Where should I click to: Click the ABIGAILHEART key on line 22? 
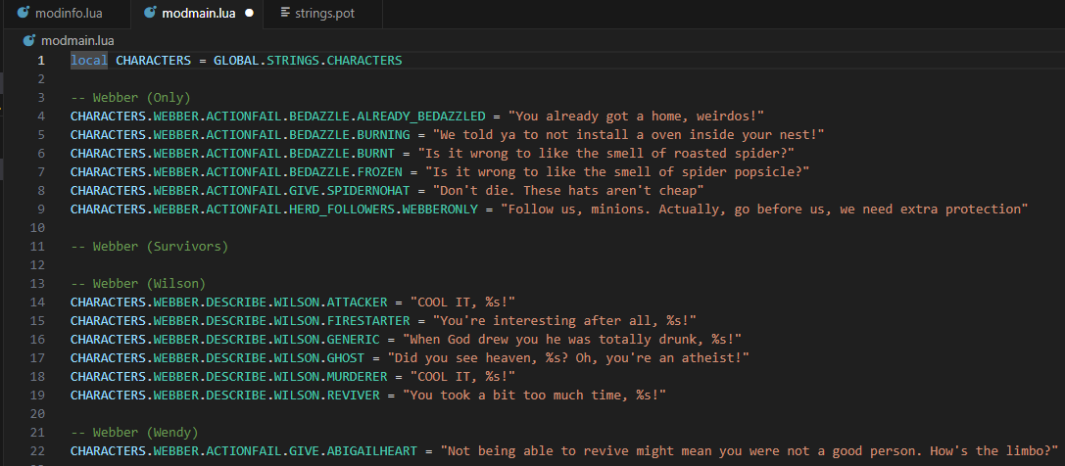click(376, 449)
